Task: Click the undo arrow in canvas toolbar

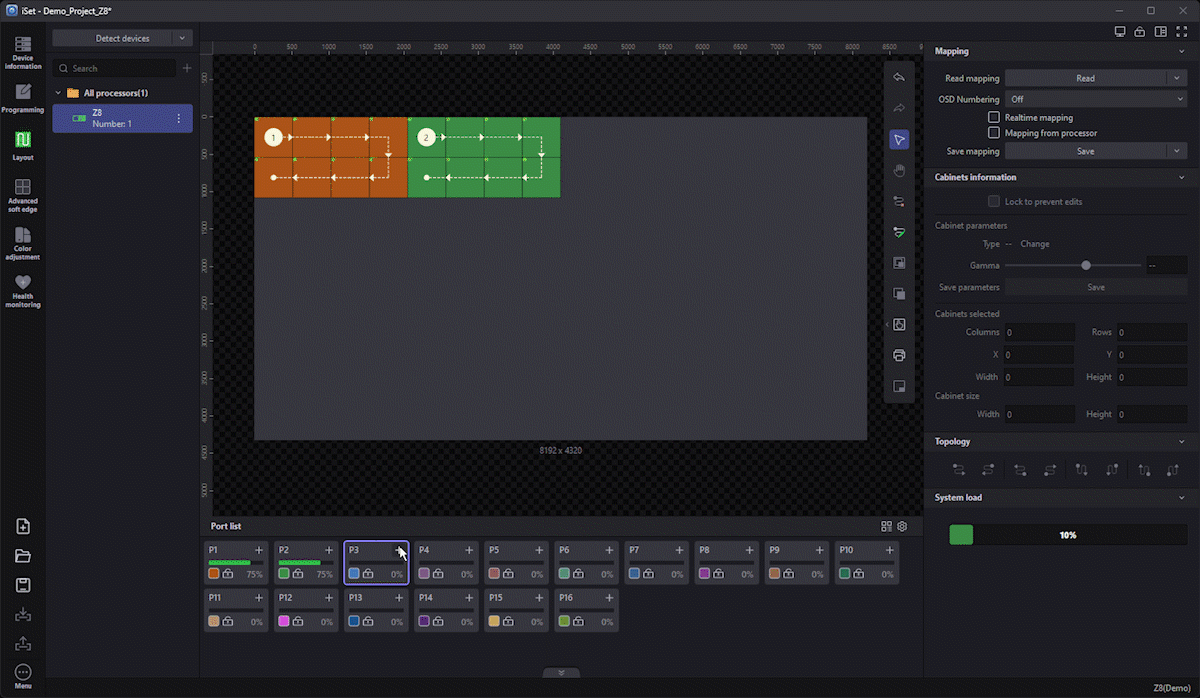Action: click(x=899, y=78)
